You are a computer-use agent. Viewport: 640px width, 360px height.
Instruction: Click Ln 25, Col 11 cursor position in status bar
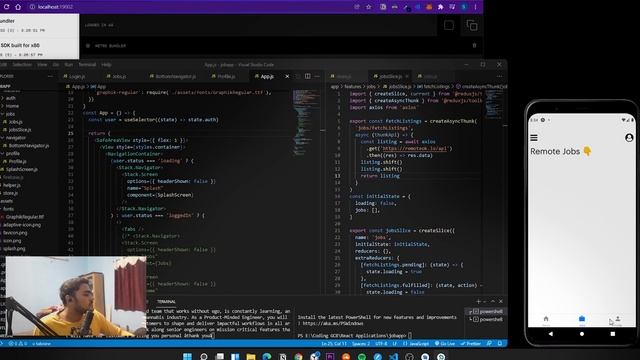point(334,344)
